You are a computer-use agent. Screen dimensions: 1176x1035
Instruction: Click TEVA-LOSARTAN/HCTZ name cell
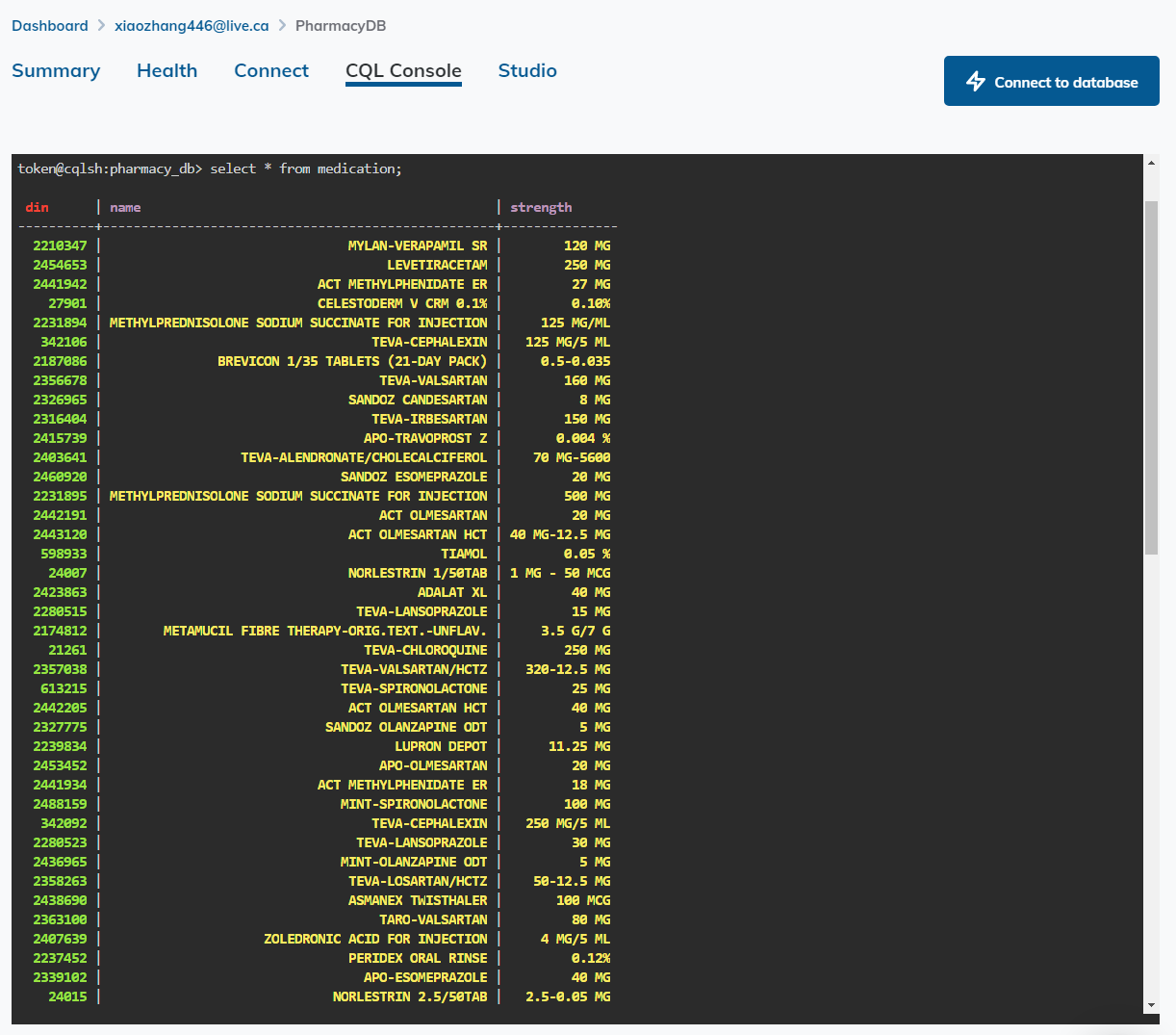coord(418,881)
